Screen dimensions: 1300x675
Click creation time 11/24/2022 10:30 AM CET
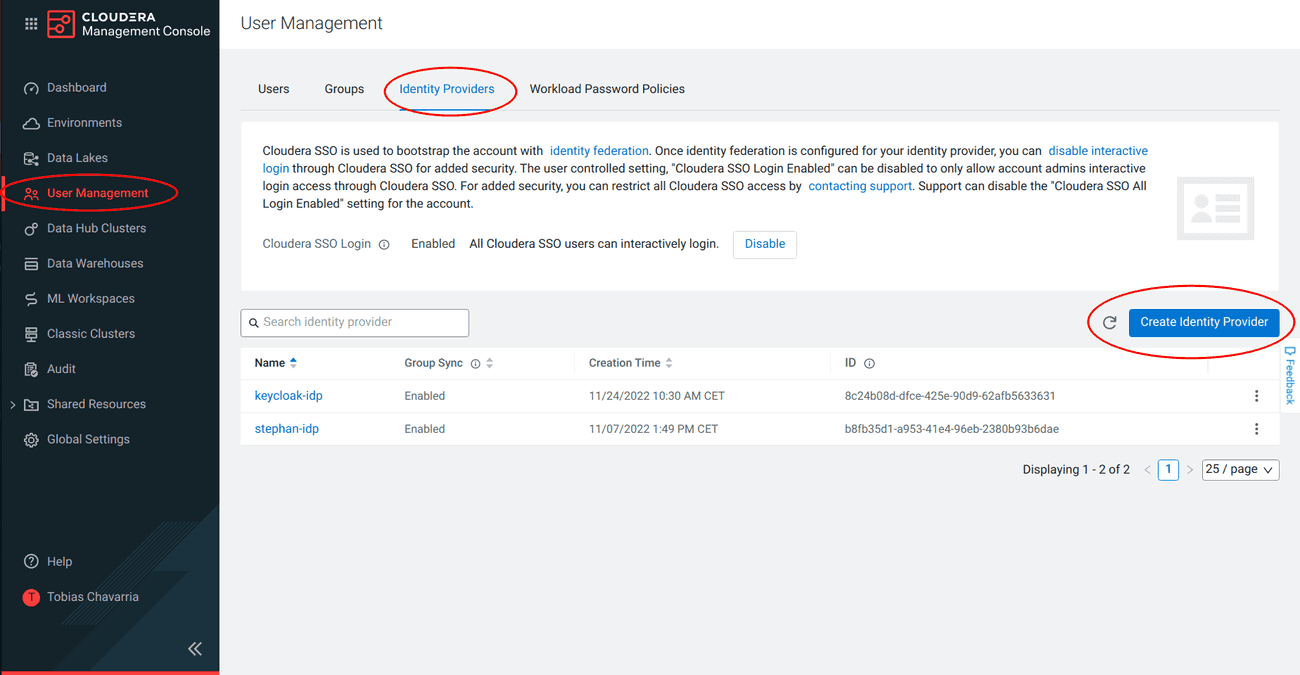pos(657,396)
